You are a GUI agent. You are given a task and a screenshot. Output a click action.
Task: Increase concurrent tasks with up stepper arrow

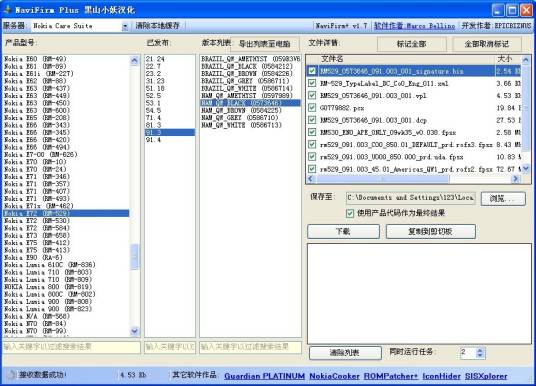[x=480, y=350]
